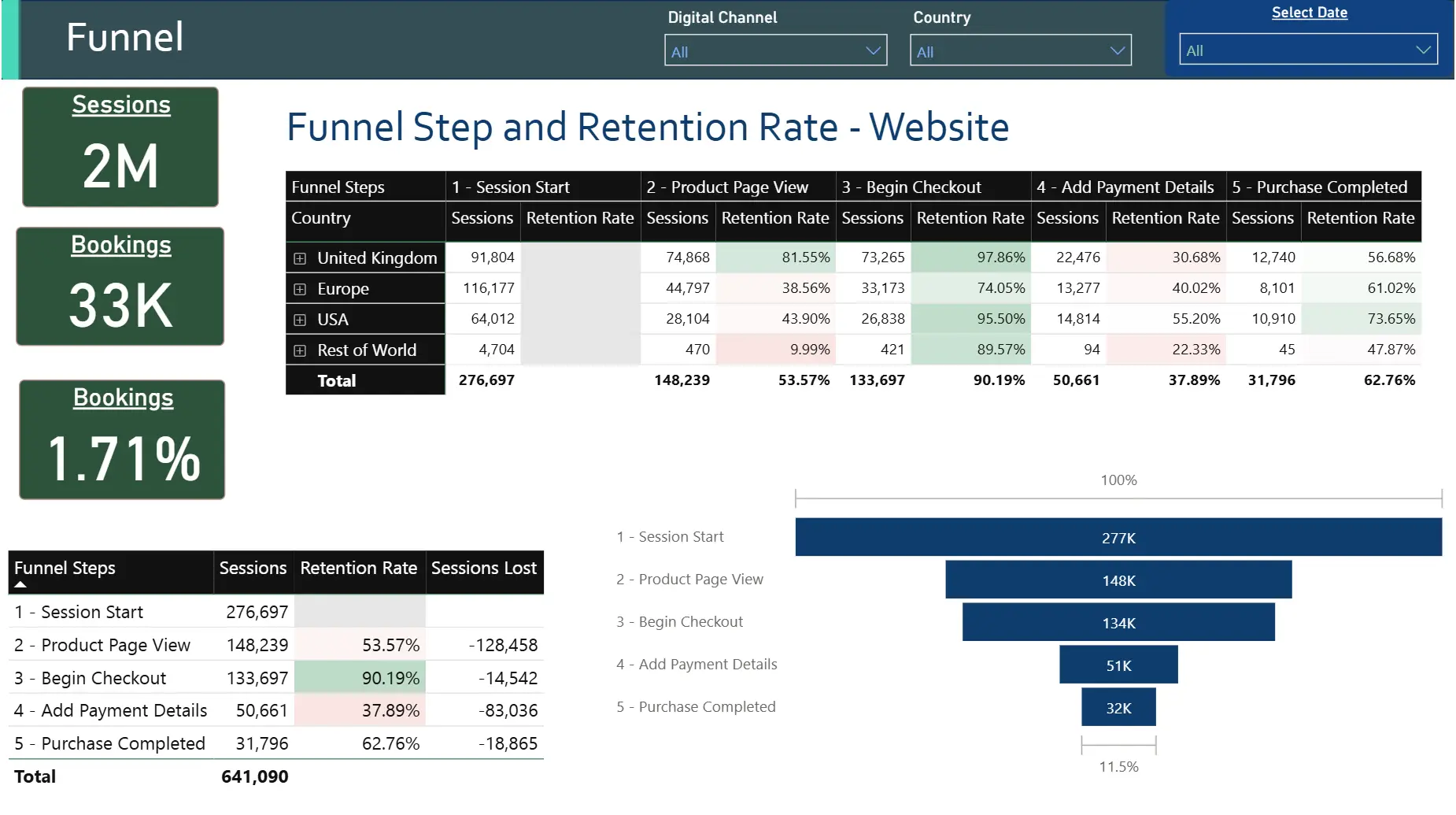Expand the USA row plus icon
This screenshot has width=1456, height=815.
[300, 320]
